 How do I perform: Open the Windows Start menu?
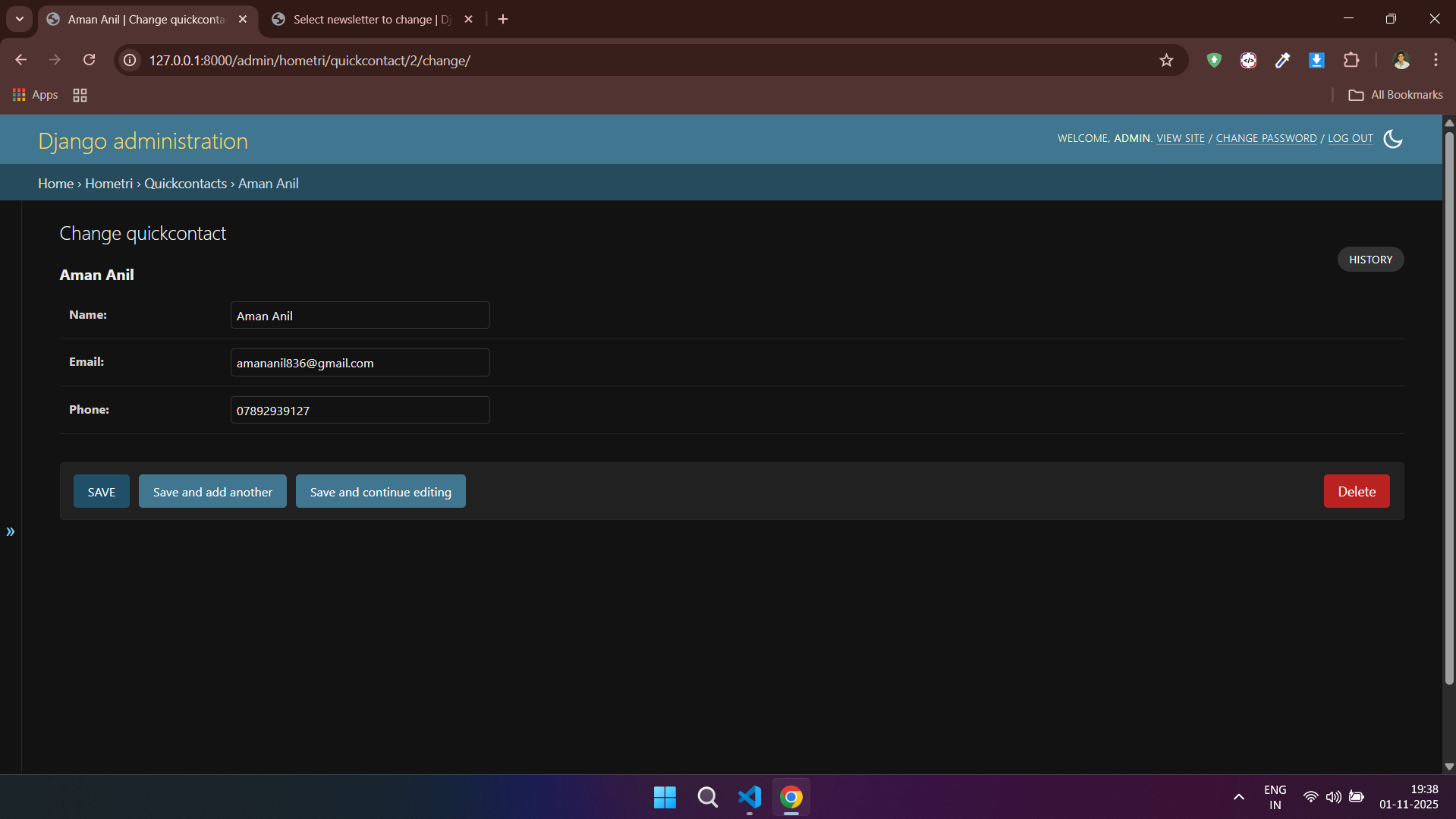tap(665, 797)
